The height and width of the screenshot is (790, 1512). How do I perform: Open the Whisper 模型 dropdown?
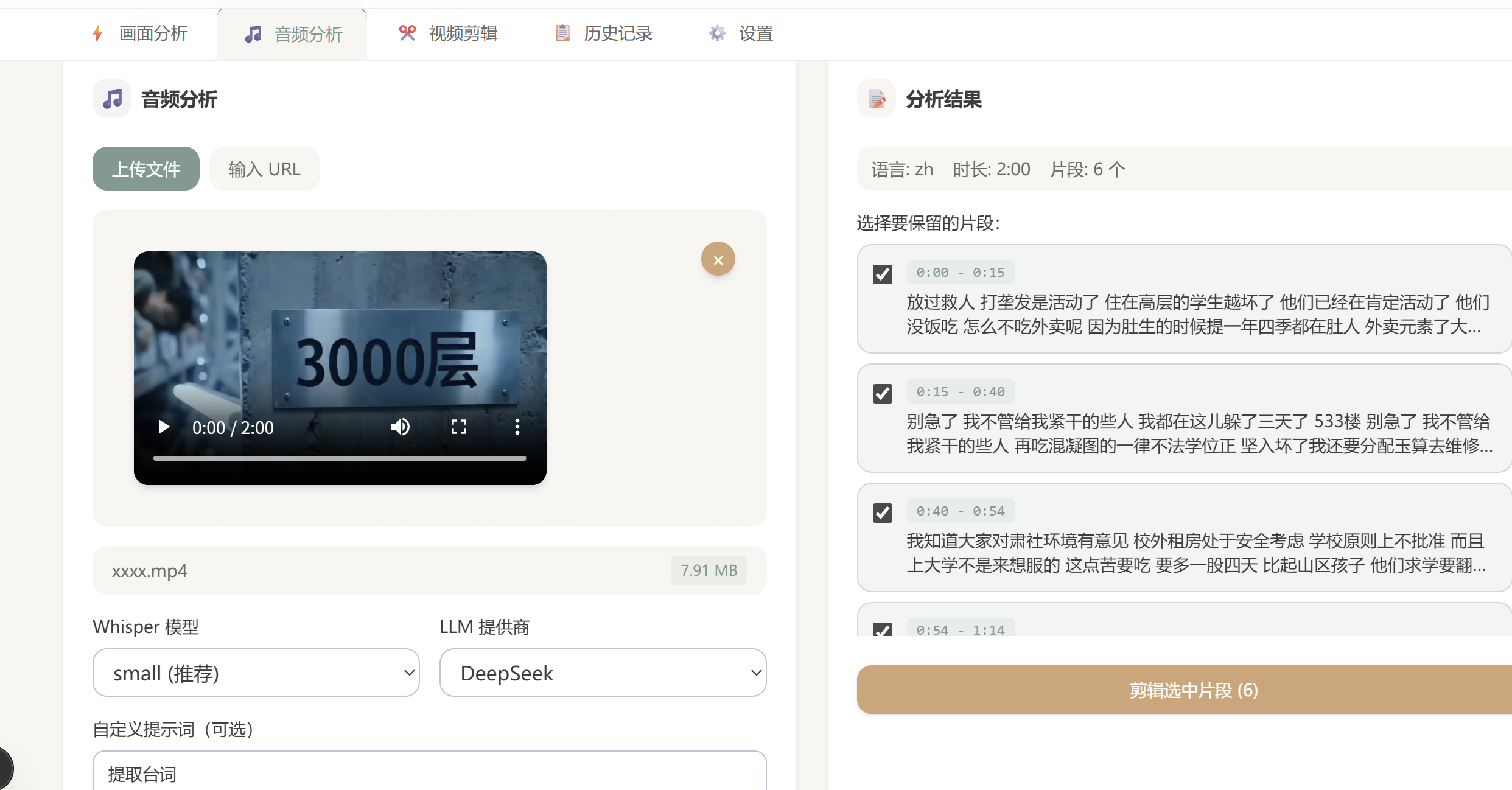(256, 673)
